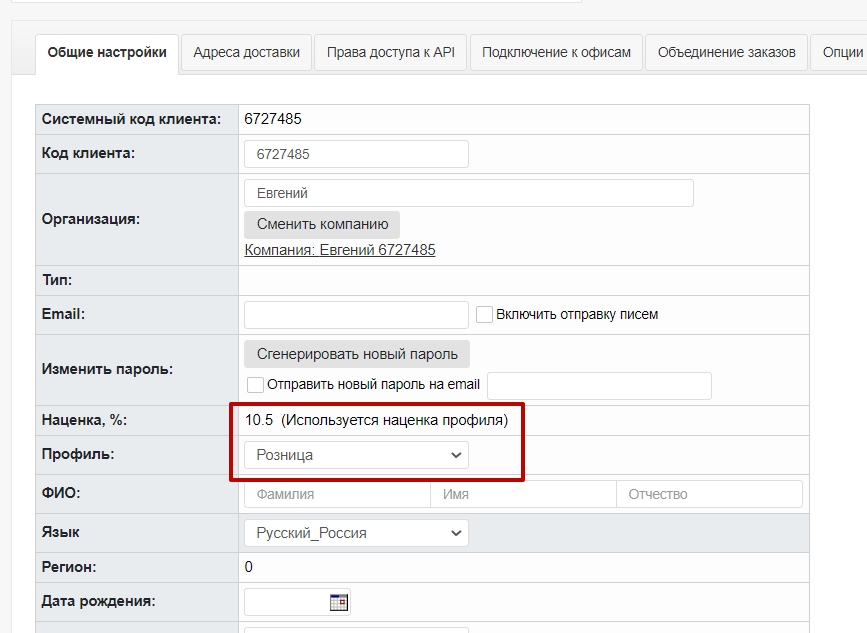The height and width of the screenshot is (633, 867).
Task: Click text Используется наценка профиля
Action: coord(394,420)
